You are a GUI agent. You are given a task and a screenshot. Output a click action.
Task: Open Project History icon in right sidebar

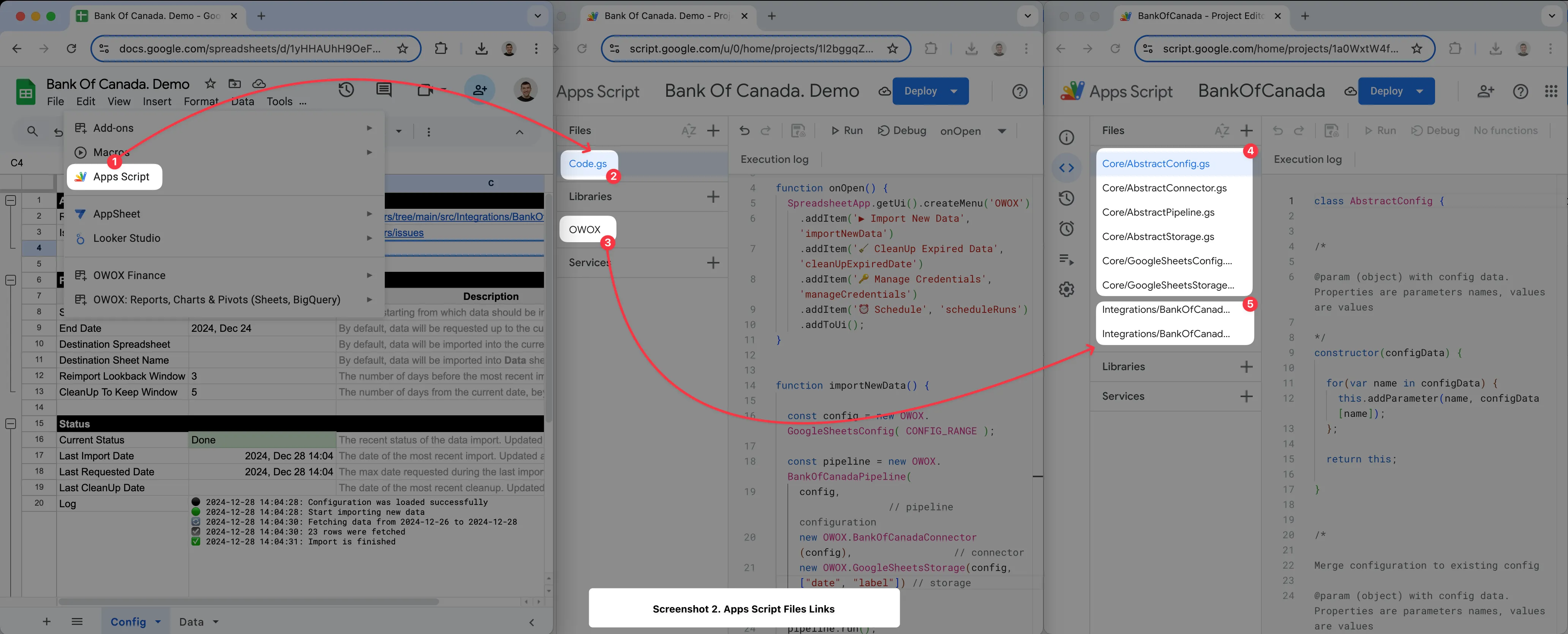(x=1067, y=198)
